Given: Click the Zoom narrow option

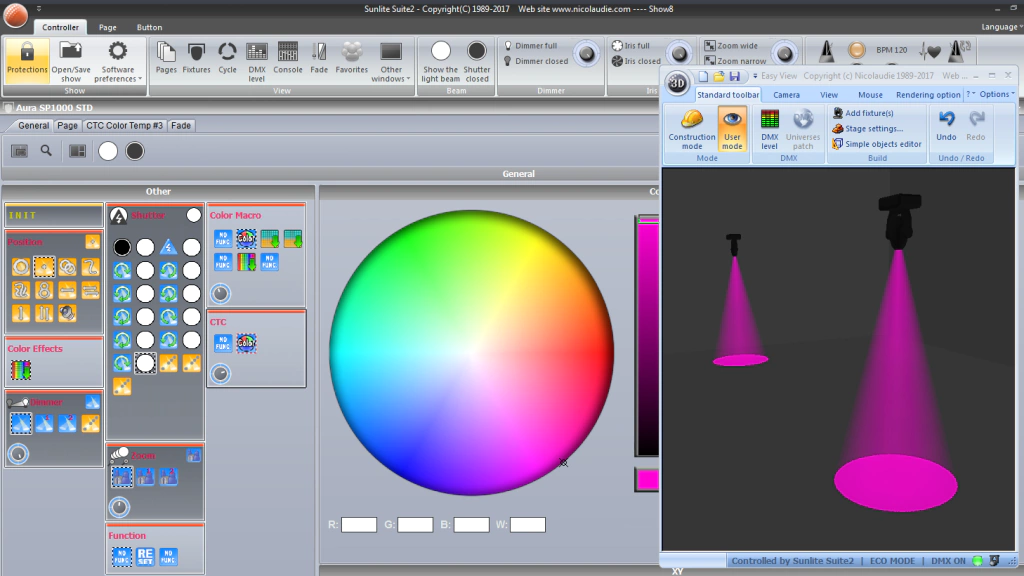Looking at the screenshot, I should pyautogui.click(x=735, y=61).
